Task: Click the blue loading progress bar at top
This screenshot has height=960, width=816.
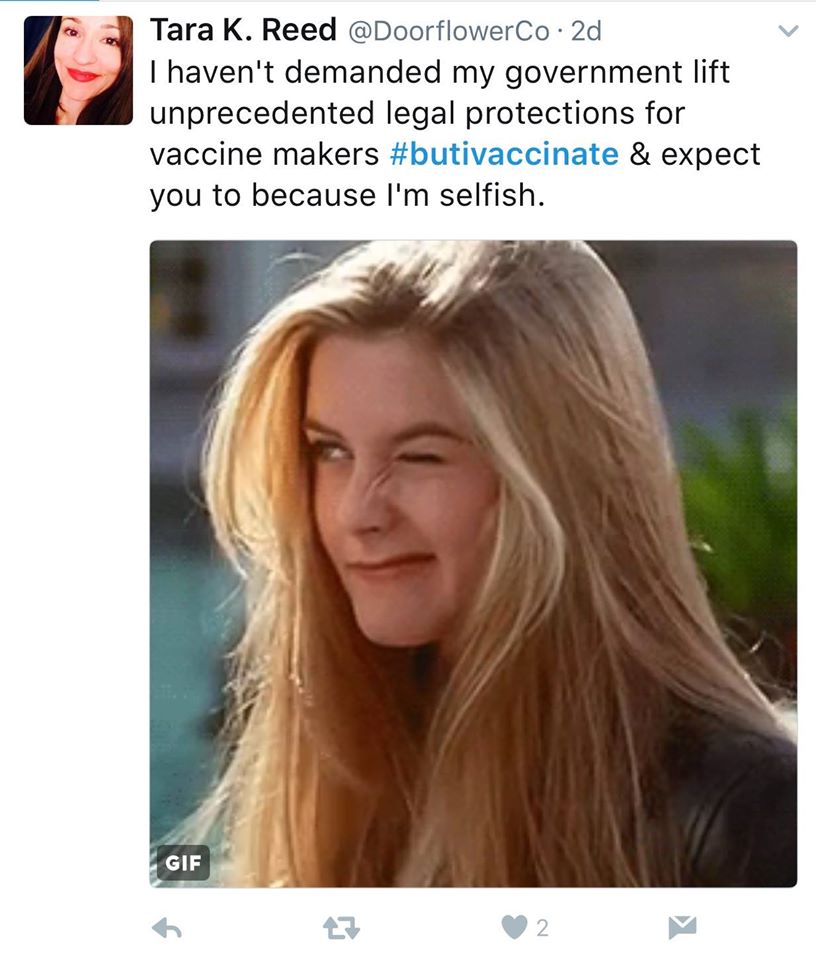Action: point(49,1)
